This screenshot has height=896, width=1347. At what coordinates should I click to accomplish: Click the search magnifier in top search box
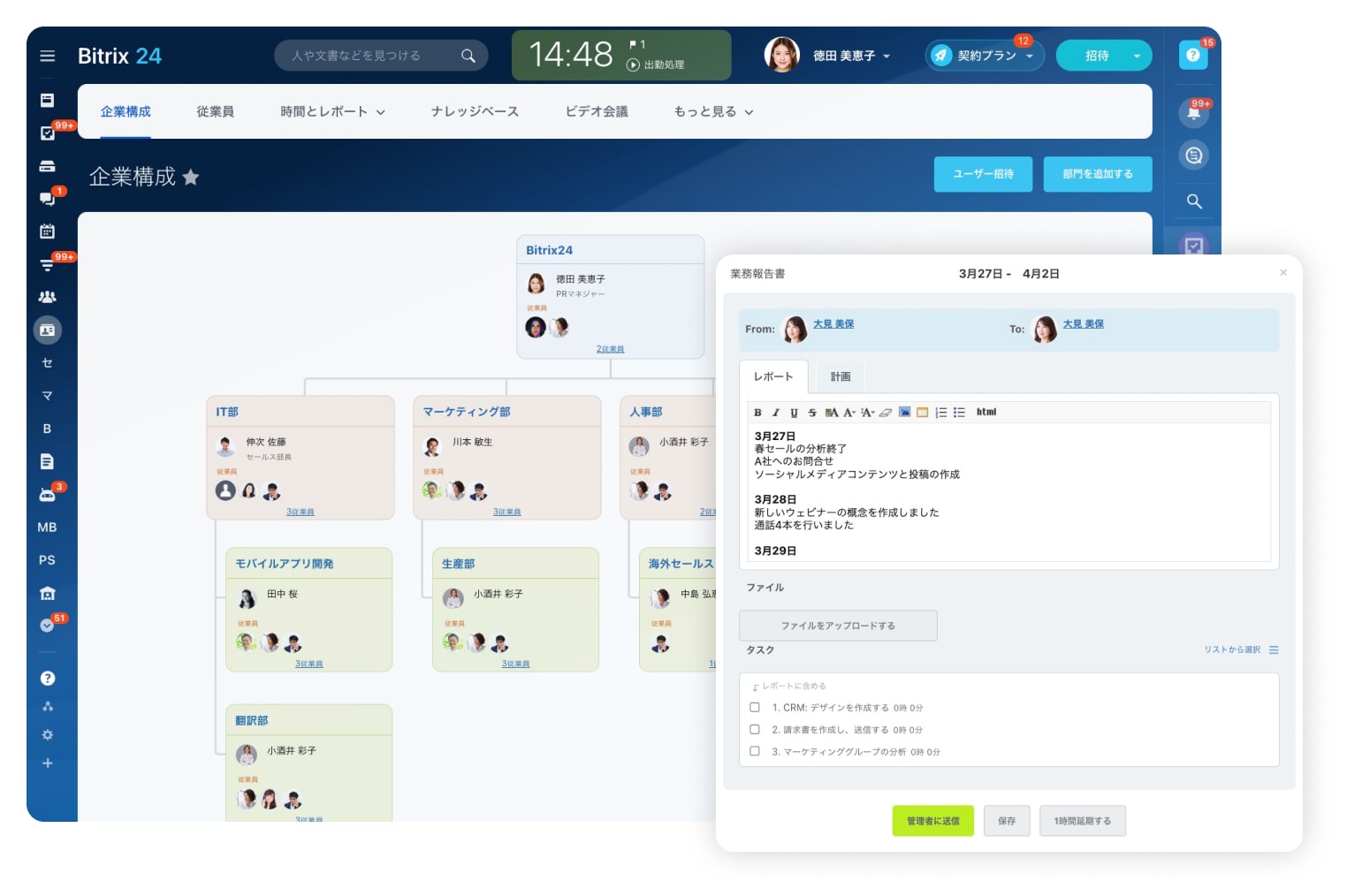(468, 56)
